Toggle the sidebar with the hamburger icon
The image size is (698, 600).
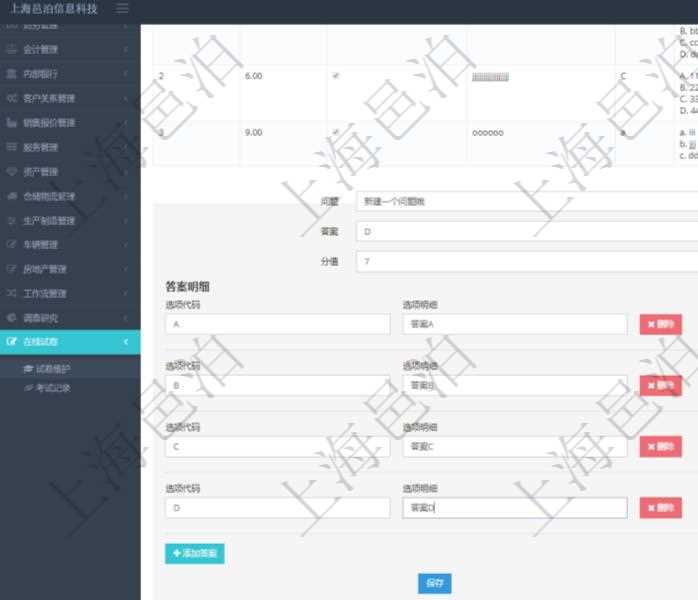click(x=122, y=8)
